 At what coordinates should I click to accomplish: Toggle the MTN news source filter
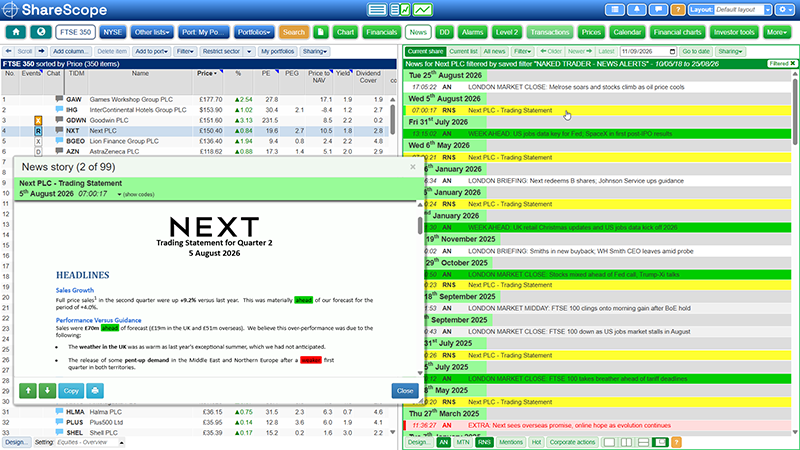463,442
